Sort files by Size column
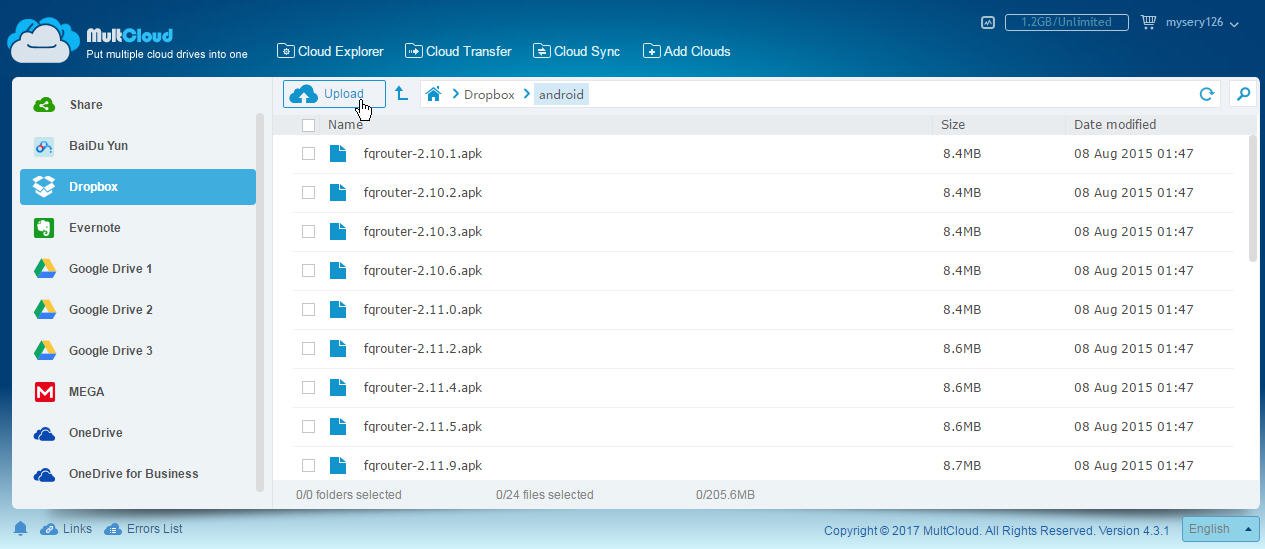 point(953,125)
